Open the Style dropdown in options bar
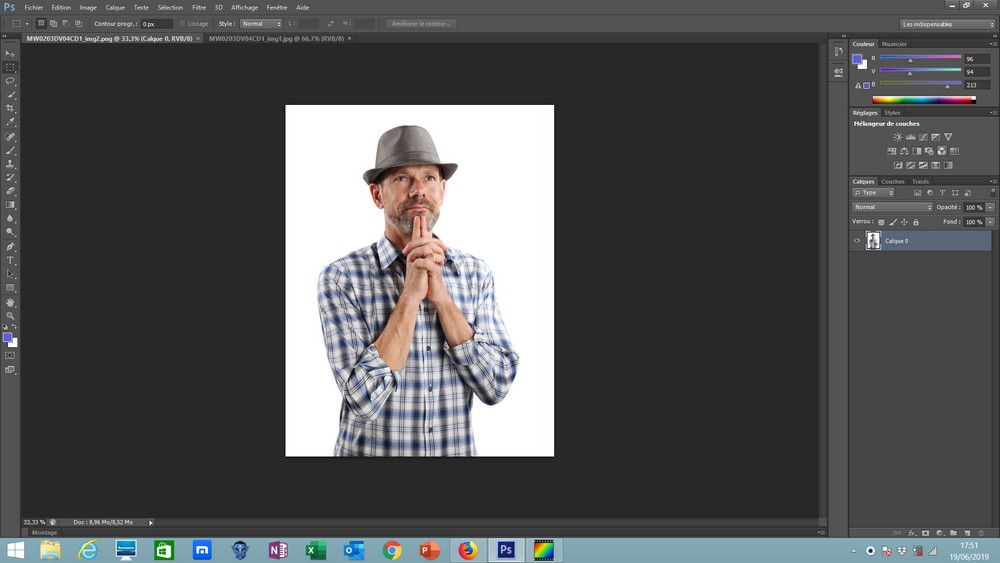The height and width of the screenshot is (563, 1000). [x=261, y=23]
